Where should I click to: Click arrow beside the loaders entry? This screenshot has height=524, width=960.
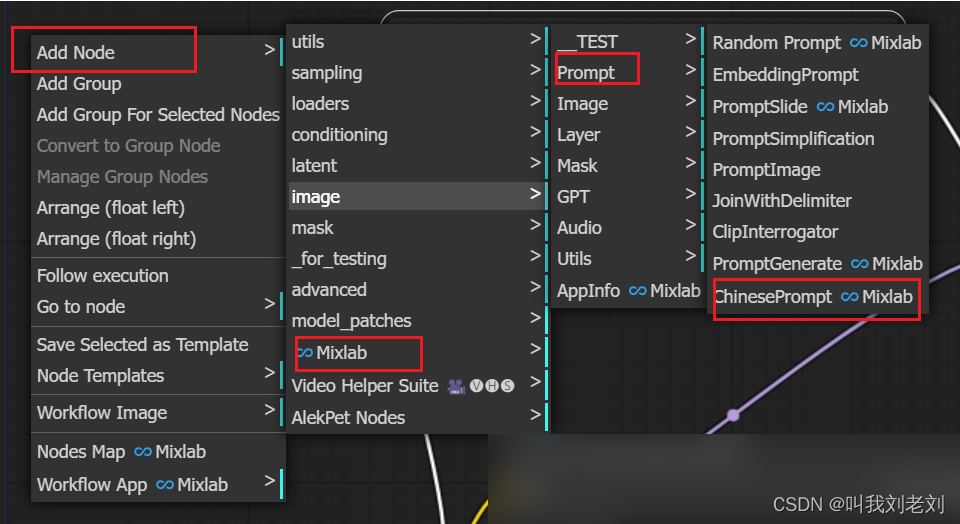coord(536,101)
